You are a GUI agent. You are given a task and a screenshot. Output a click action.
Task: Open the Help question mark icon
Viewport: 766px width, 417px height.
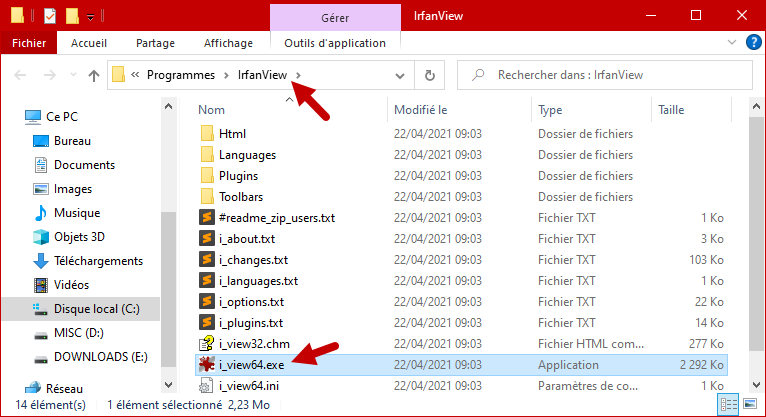pos(754,42)
